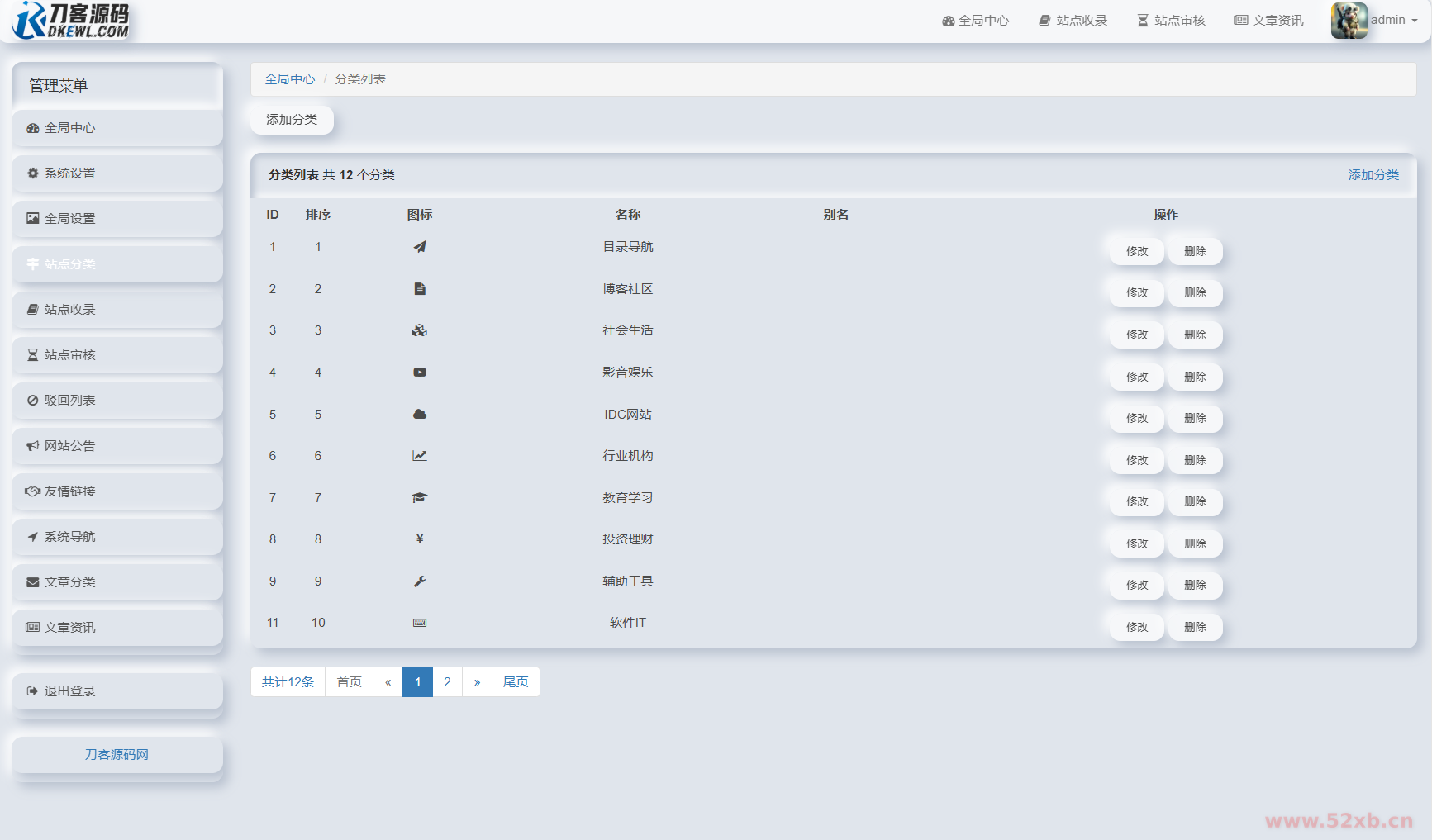This screenshot has width=1432, height=840.
Task: Click the graduation cap icon for 教育学习
Action: pyautogui.click(x=420, y=498)
